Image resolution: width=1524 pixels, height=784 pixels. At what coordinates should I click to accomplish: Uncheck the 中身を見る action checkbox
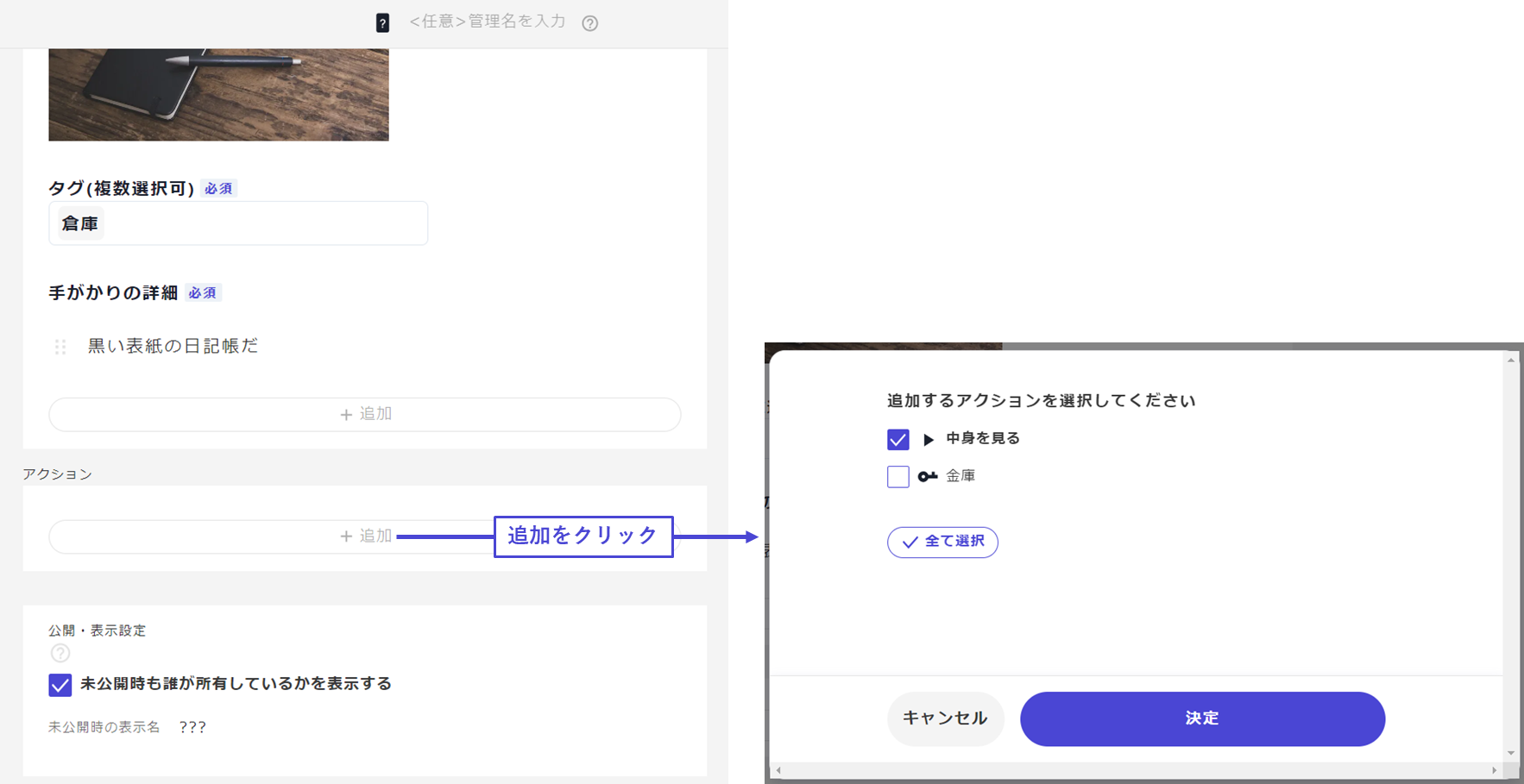(897, 439)
